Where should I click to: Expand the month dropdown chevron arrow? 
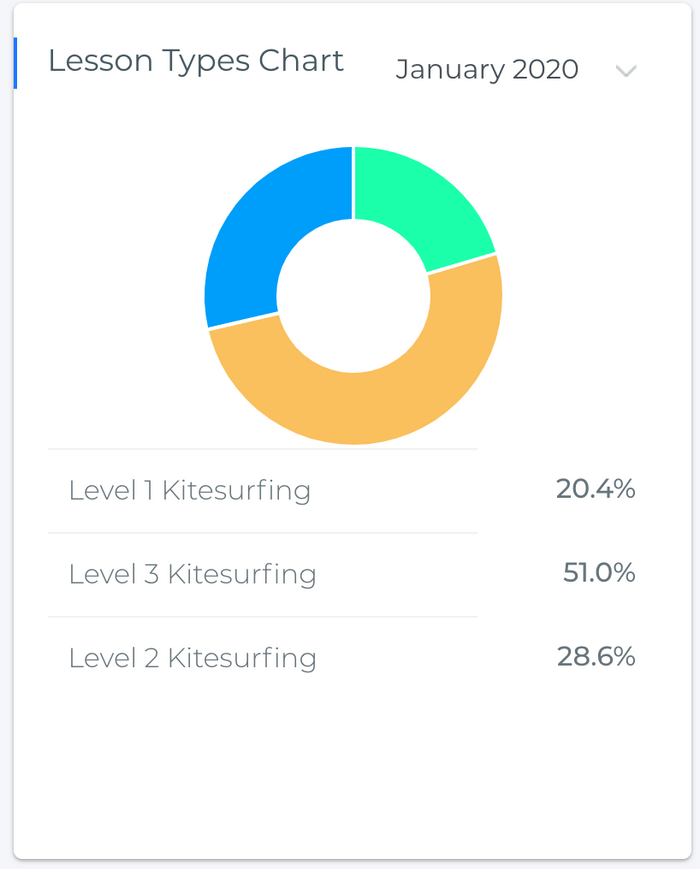(626, 70)
